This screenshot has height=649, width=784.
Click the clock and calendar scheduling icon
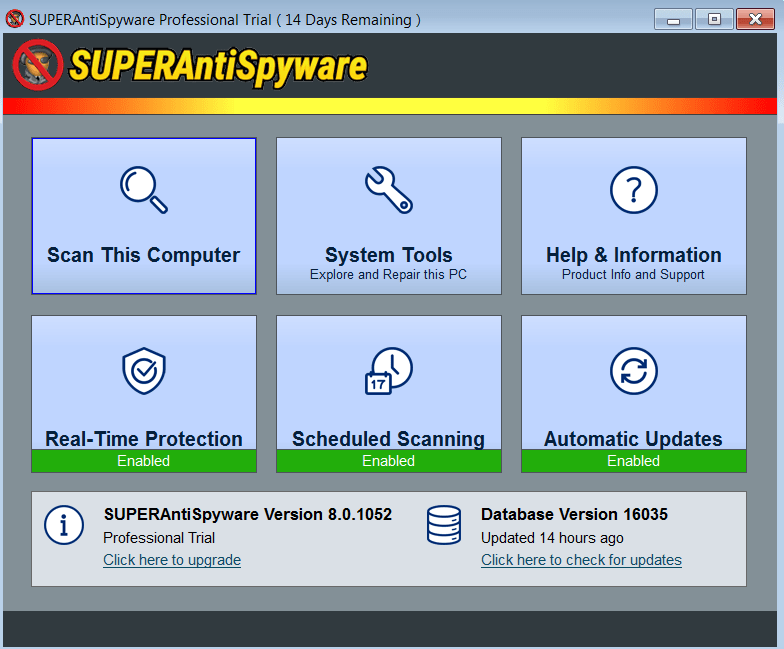tap(388, 371)
